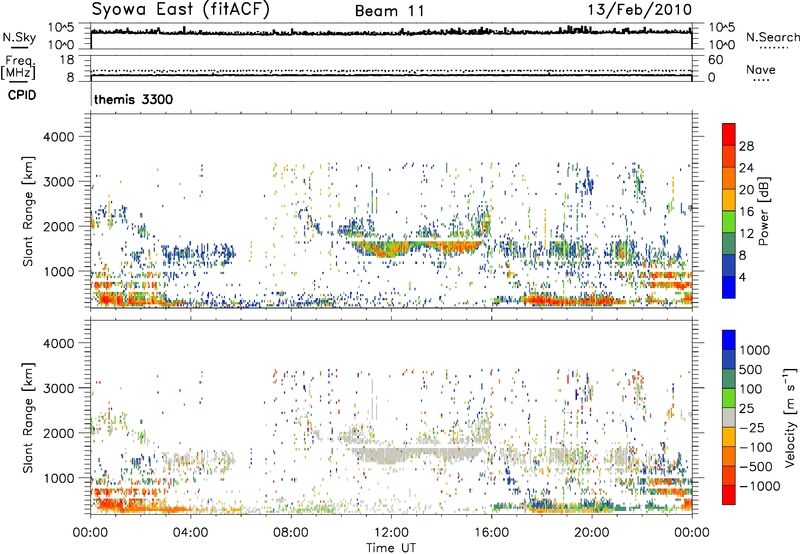This screenshot has height=554, width=800.
Task: Click the '20:00' time axis tick label
Action: click(x=592, y=533)
